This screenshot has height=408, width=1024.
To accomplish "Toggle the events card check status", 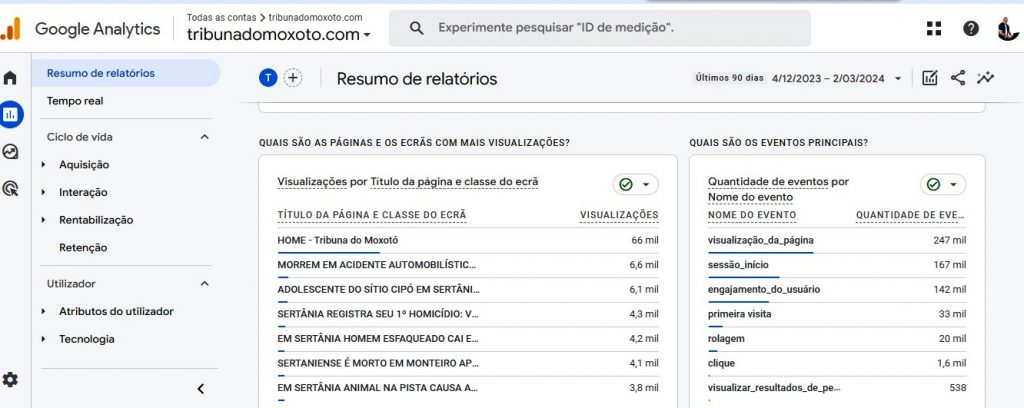I will click(943, 184).
